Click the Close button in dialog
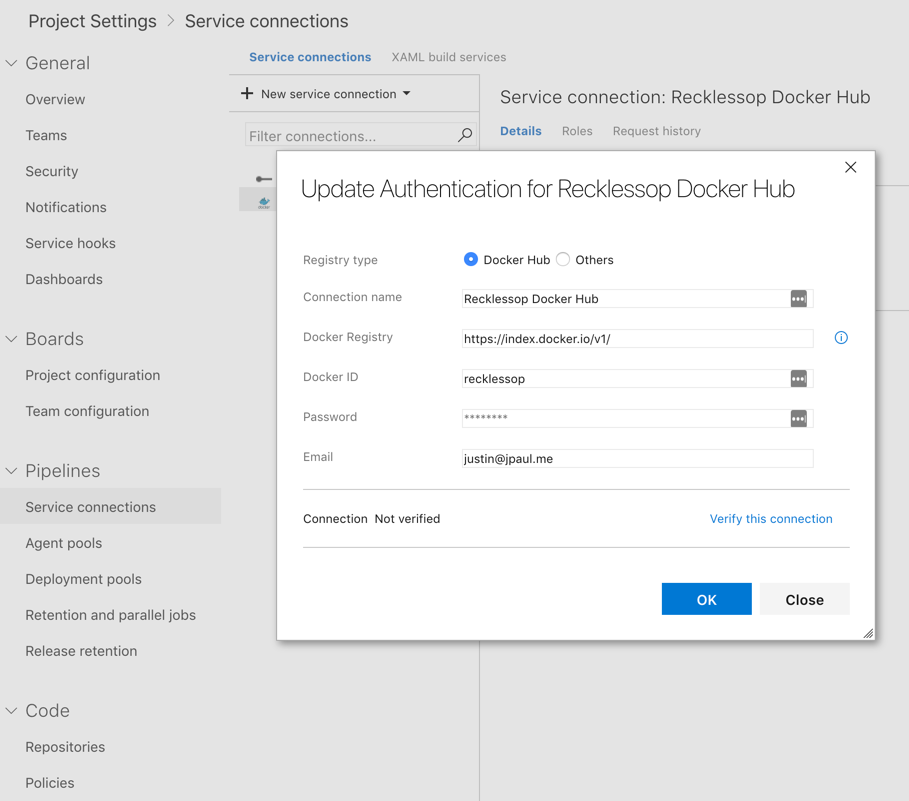 (805, 599)
